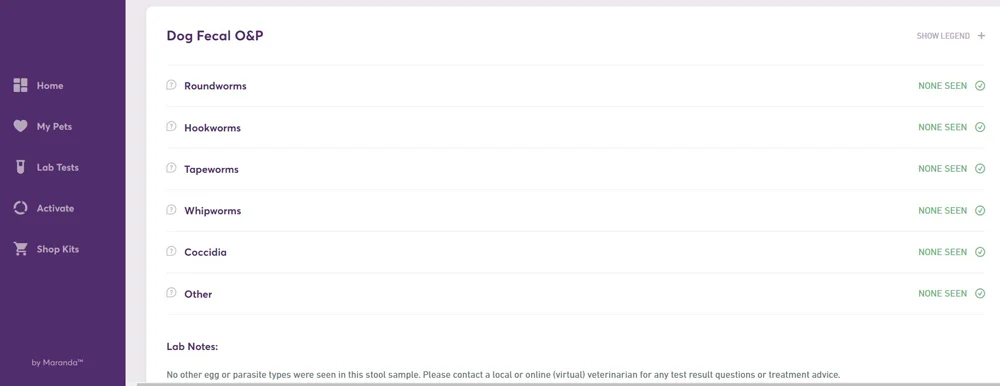The image size is (1000, 386).
Task: Select the horizontal scrollbar at bottom
Action: 568,384
